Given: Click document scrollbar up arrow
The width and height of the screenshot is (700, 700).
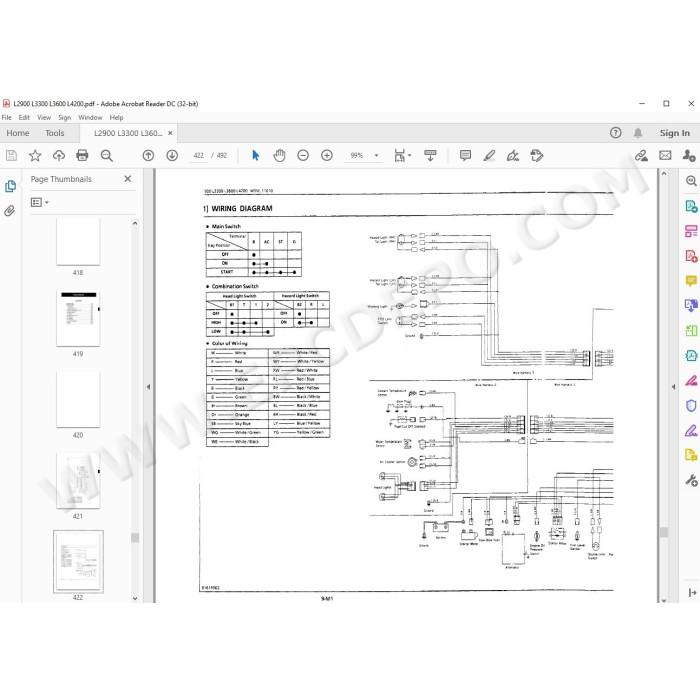Looking at the screenshot, I should pyautogui.click(x=664, y=173).
